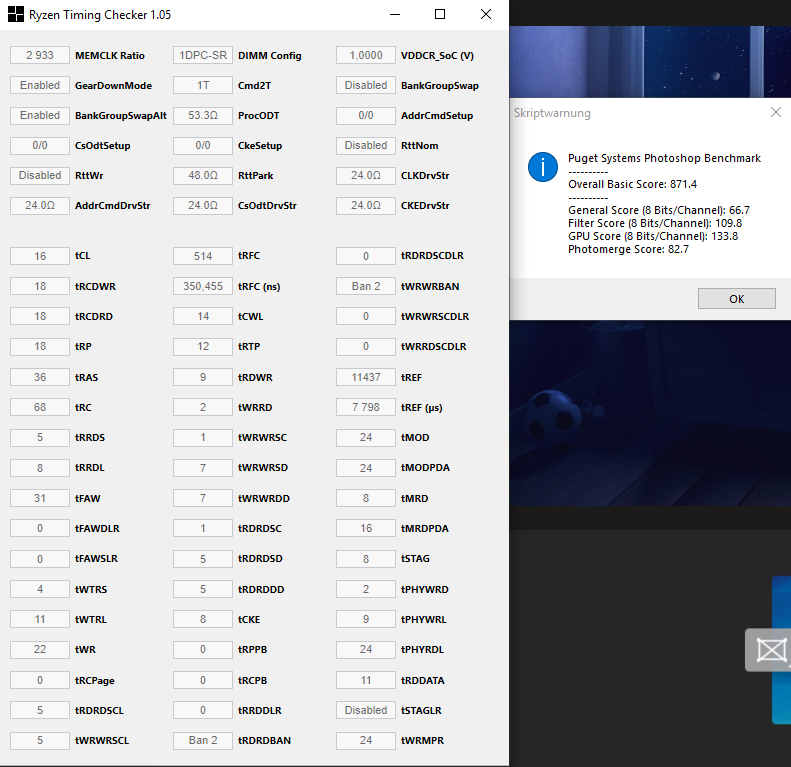Click the RttWr Disabled field

pos(40,176)
